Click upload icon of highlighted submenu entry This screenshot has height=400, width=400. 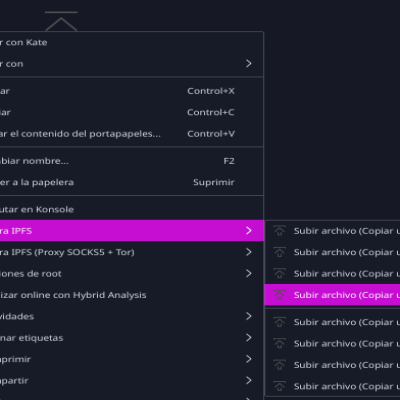[x=279, y=295]
